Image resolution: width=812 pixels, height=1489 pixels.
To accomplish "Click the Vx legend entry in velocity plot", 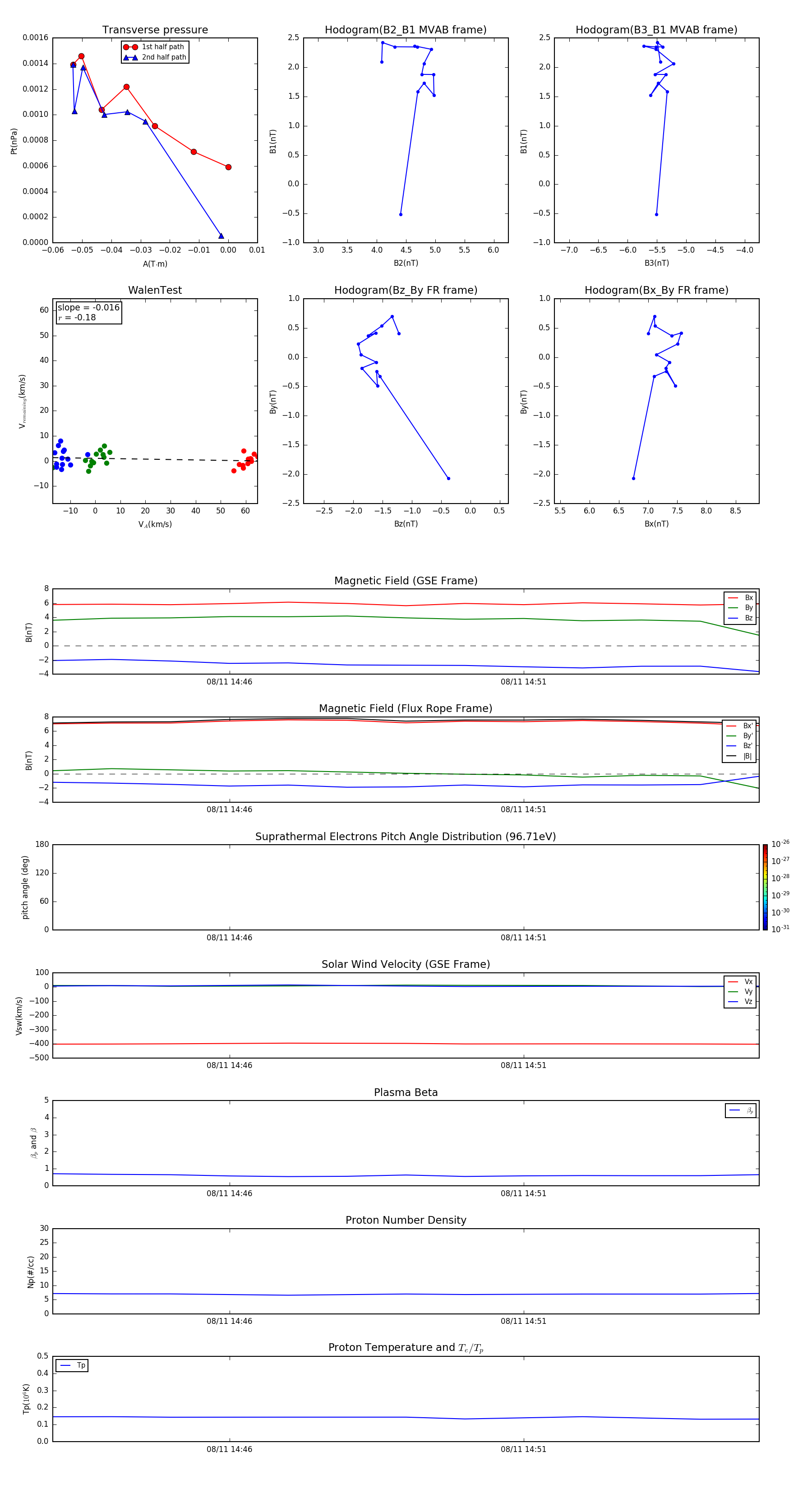I will tap(740, 981).
